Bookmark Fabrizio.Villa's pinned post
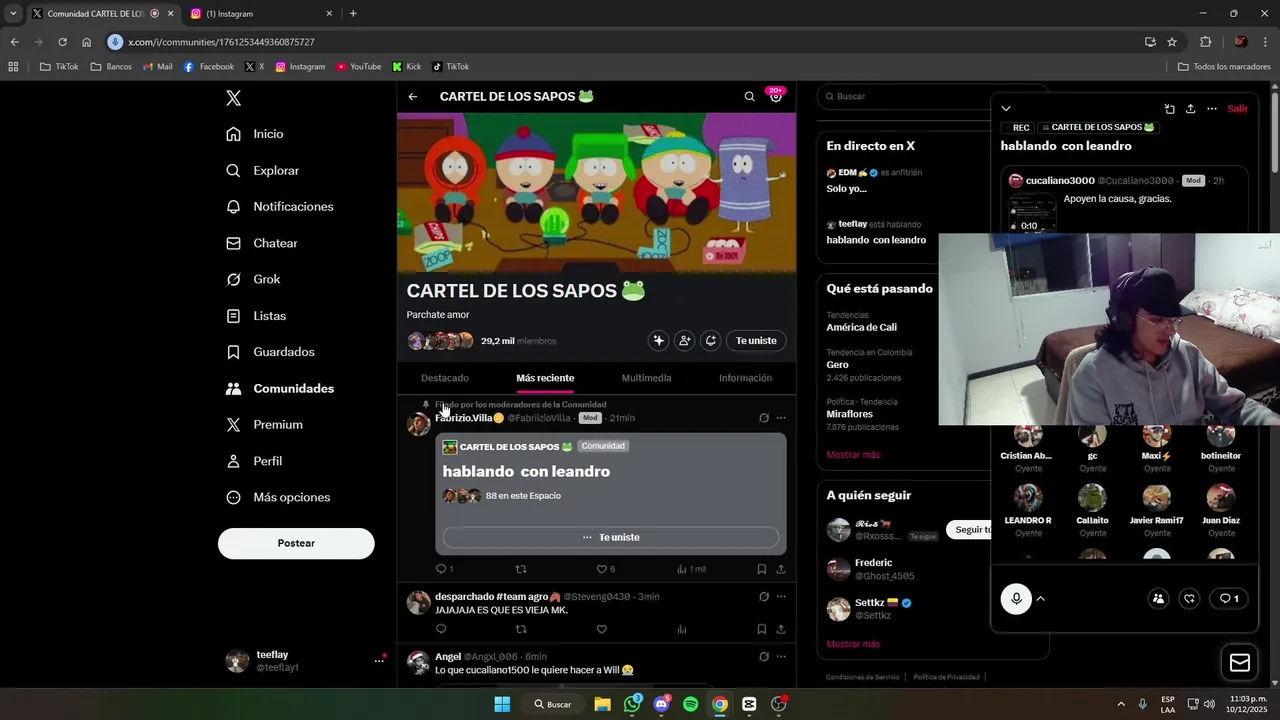 [761, 569]
